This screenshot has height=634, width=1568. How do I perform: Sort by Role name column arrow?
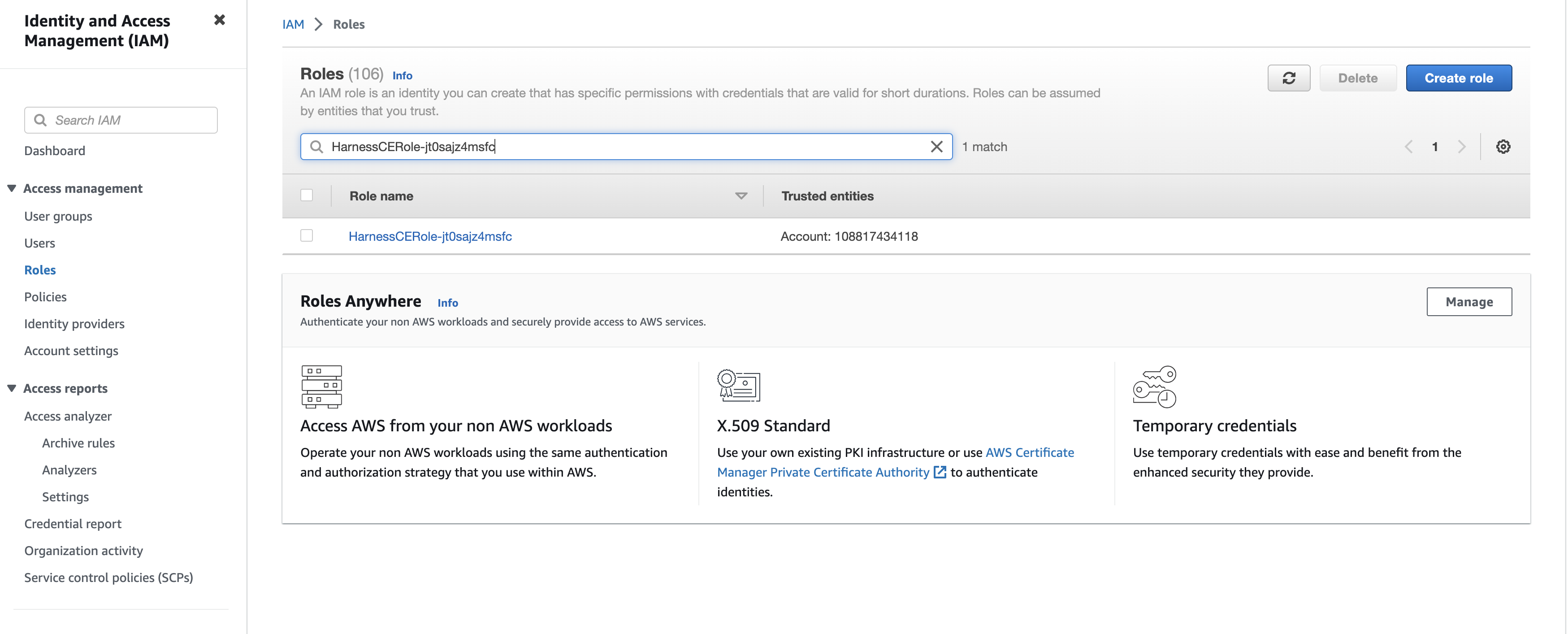click(741, 196)
